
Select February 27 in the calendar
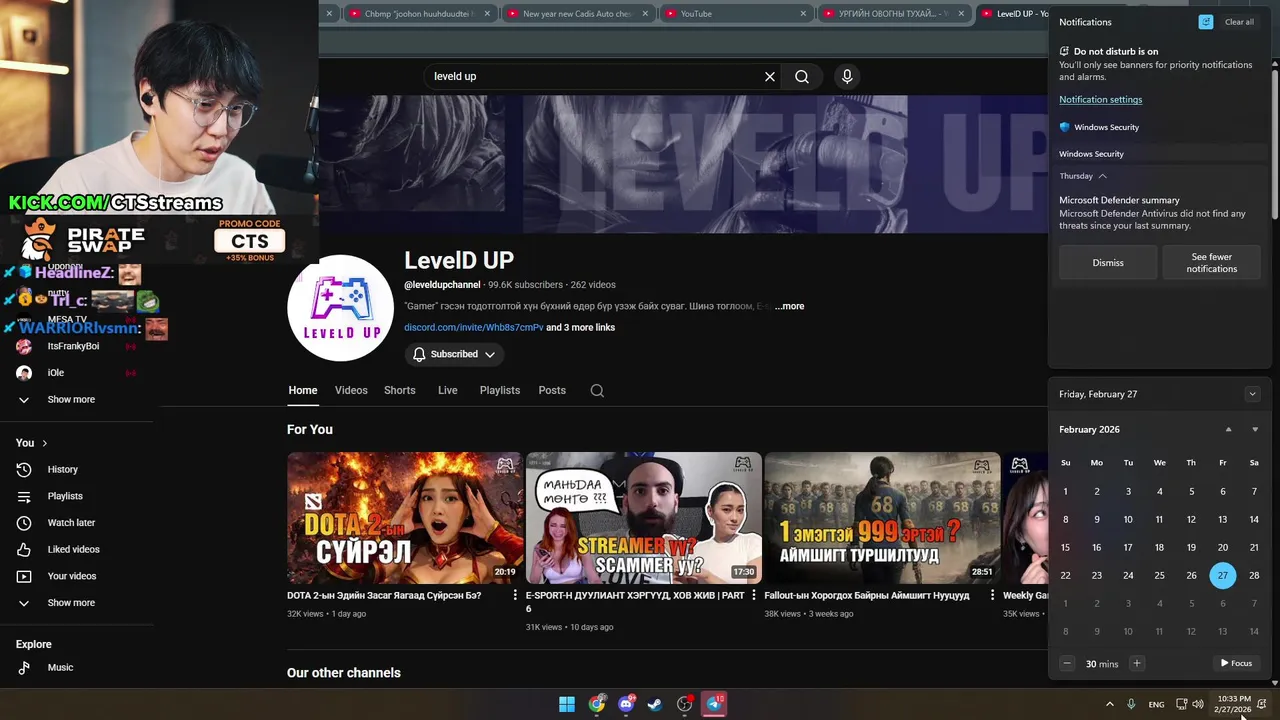[x=1222, y=575]
